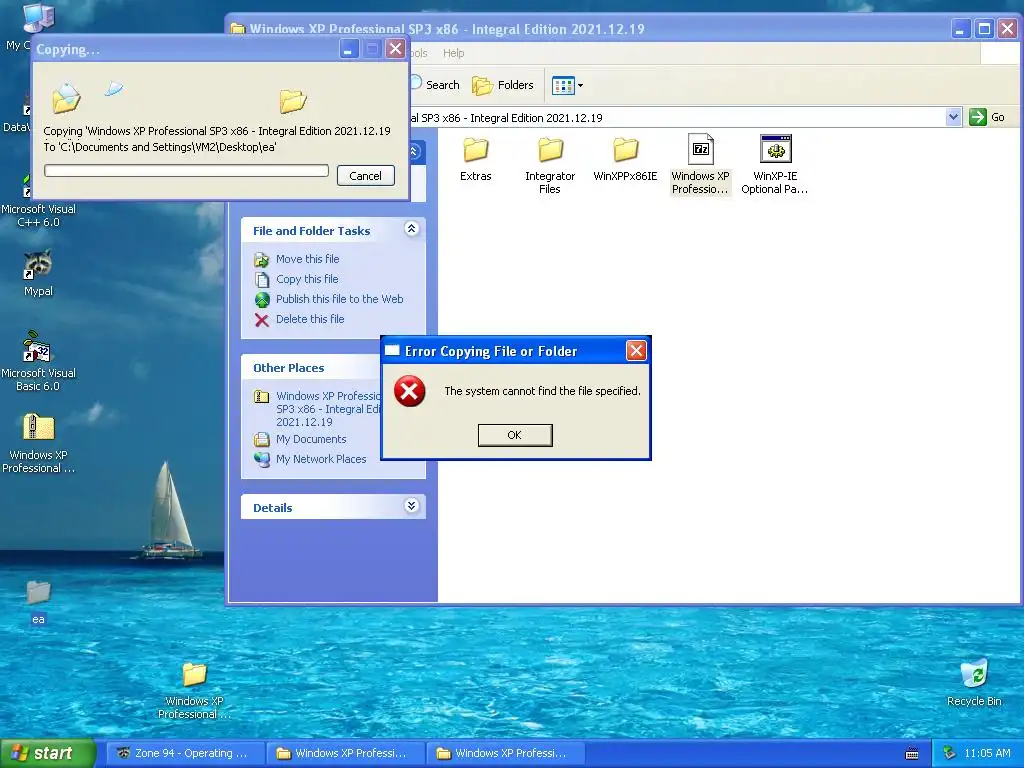
Task: Open the Extras folder
Action: (x=475, y=159)
